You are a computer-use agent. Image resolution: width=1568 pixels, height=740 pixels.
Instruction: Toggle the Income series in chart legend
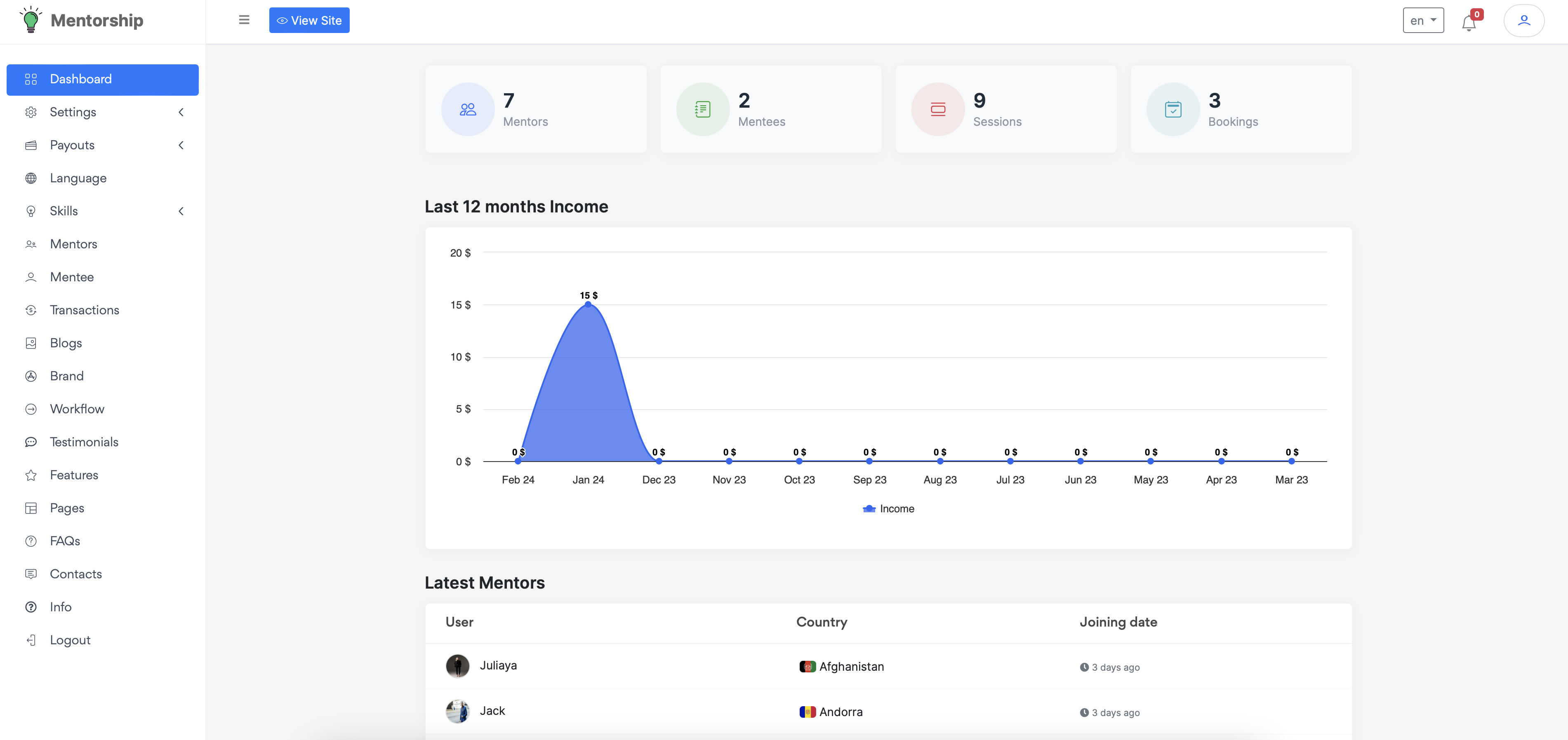(x=889, y=509)
